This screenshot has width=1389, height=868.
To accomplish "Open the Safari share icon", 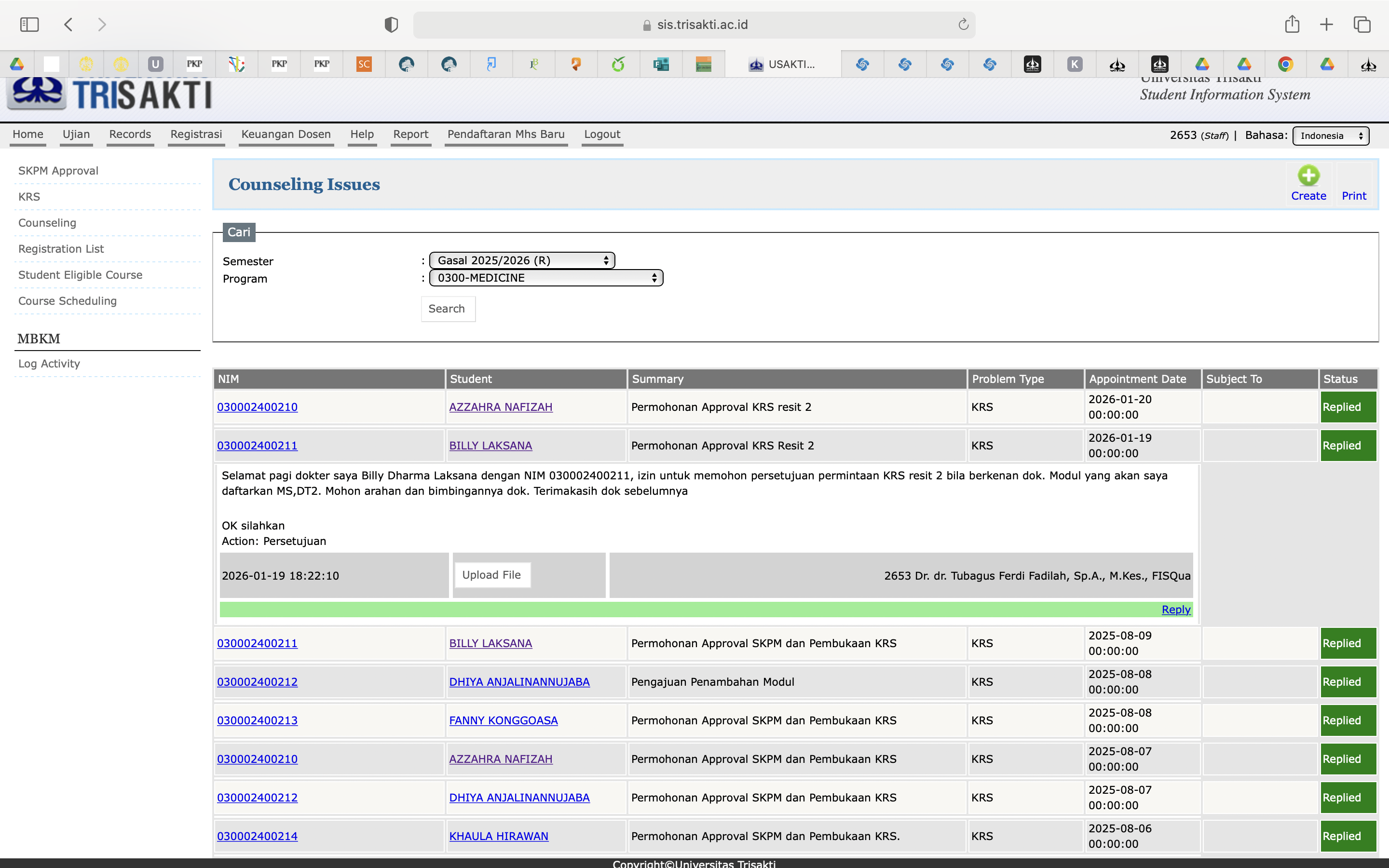I will pyautogui.click(x=1292, y=24).
